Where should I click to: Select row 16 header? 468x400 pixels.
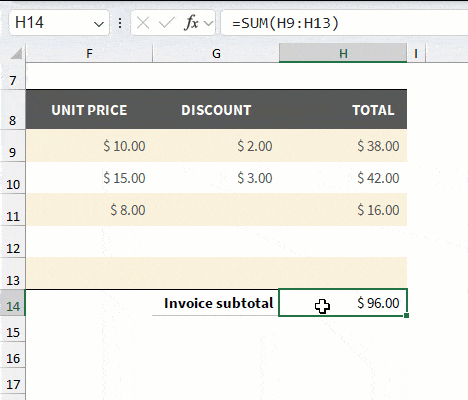coord(13,355)
